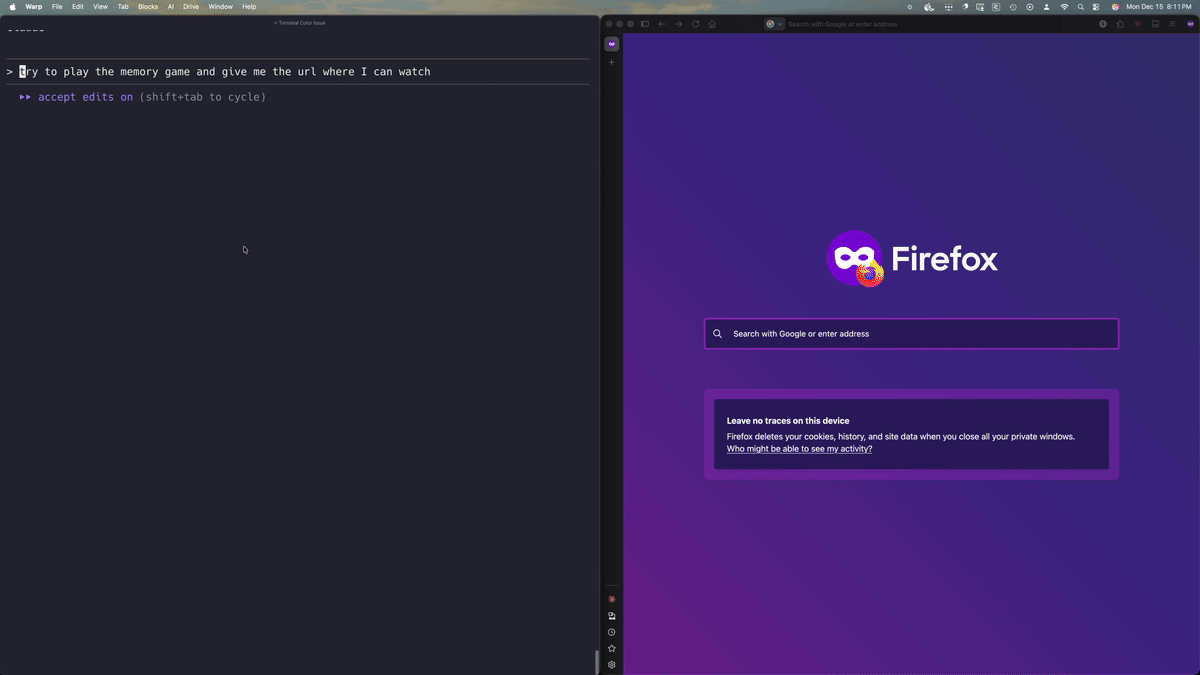Select the private tab in Firefox vertical tab strip

tap(612, 44)
